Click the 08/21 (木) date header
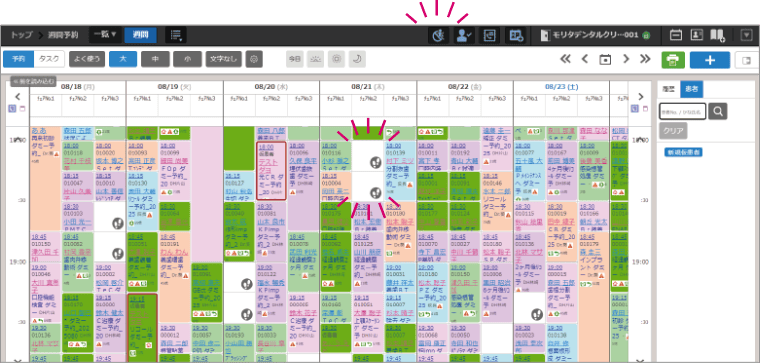760x363 pixels. (x=368, y=87)
